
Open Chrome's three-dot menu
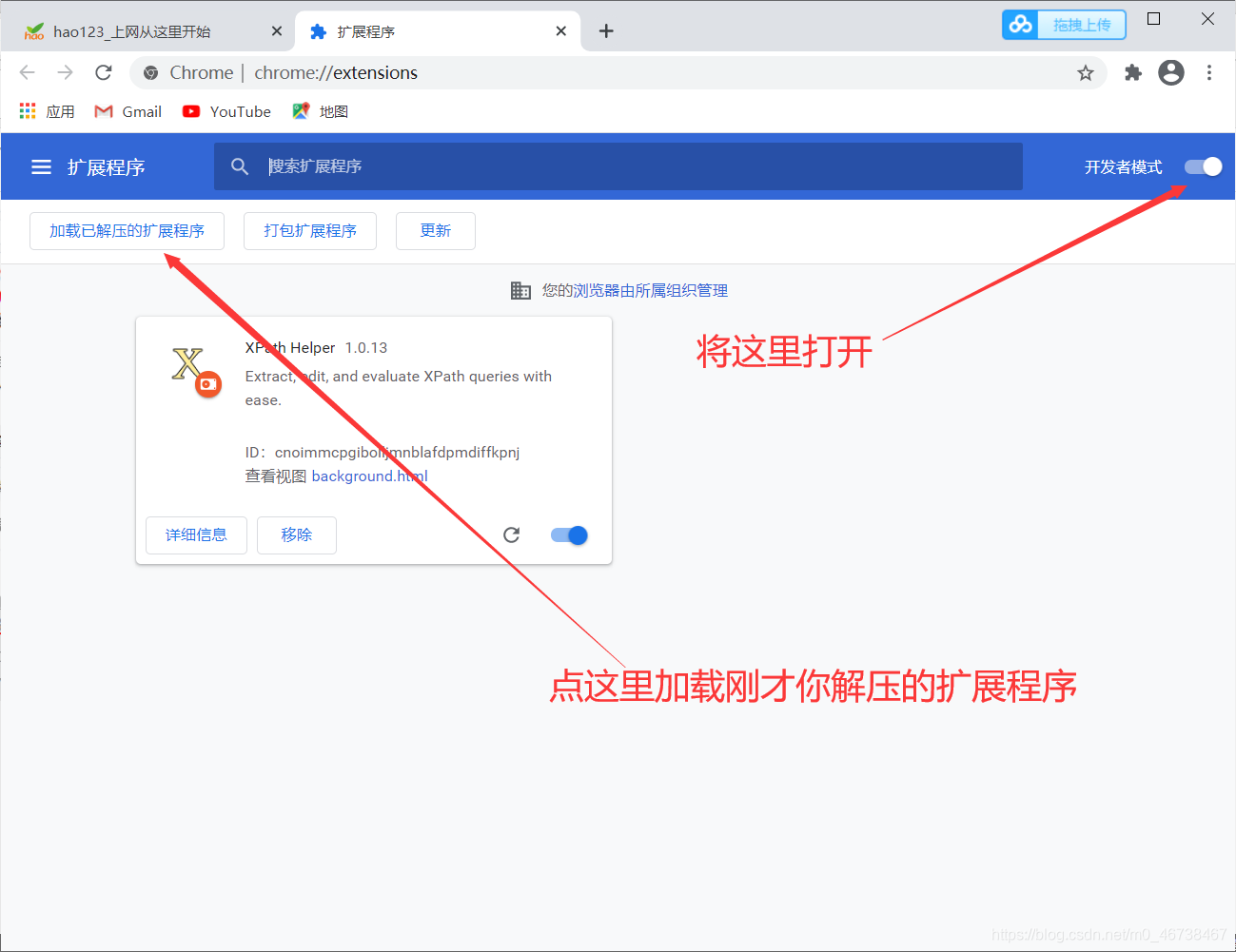point(1209,72)
